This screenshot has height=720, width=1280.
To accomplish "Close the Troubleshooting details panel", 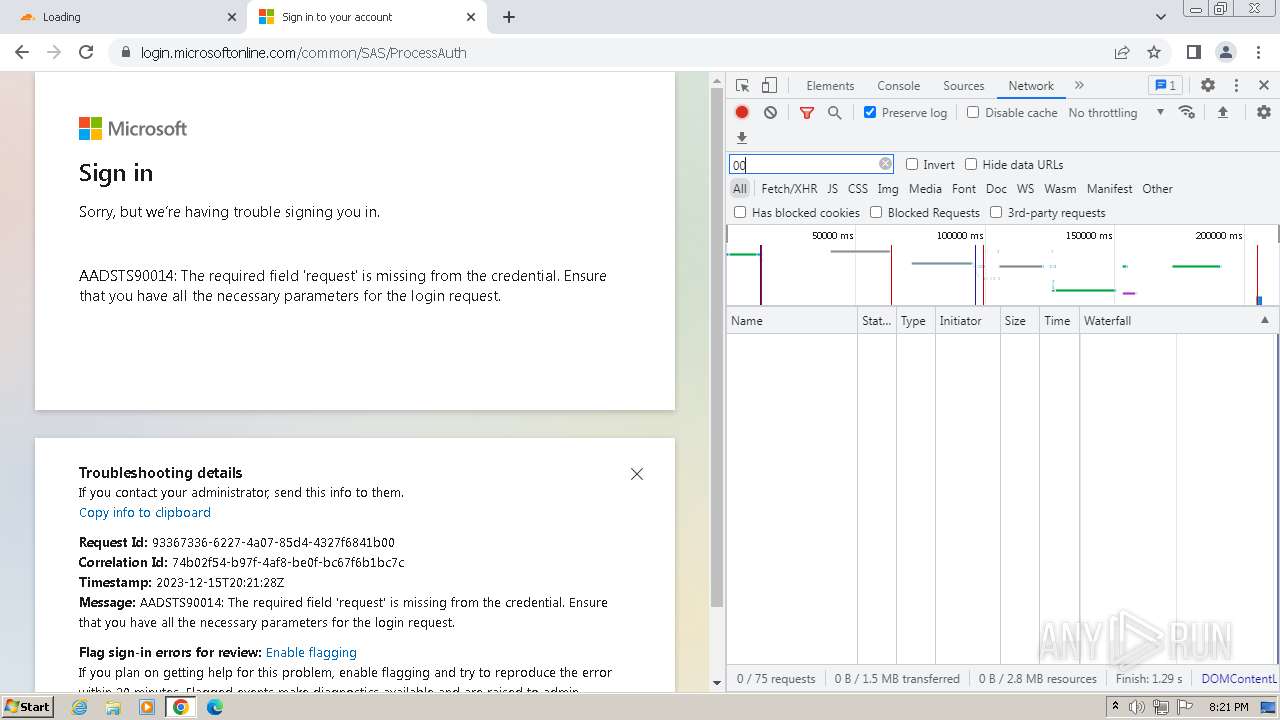I will [x=637, y=474].
